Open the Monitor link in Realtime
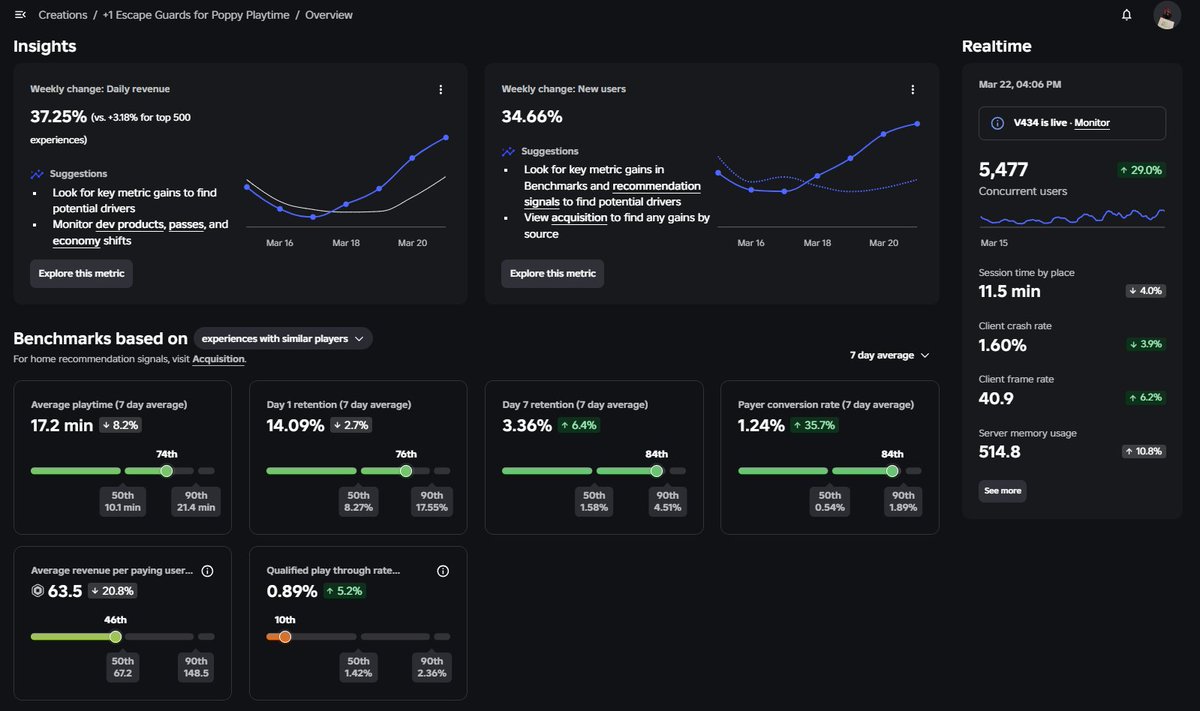This screenshot has height=711, width=1200. pos(1092,123)
